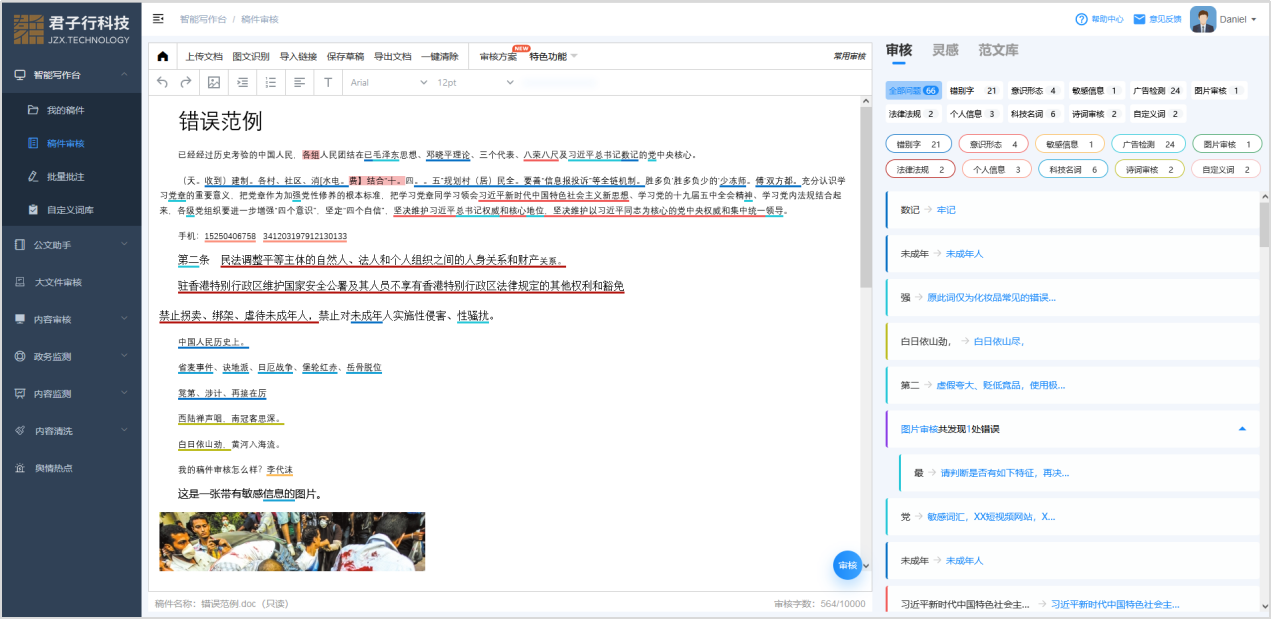The width and height of the screenshot is (1271, 620).
Task: Click the 内容审核 sidebar icon
Action: pos(20,319)
